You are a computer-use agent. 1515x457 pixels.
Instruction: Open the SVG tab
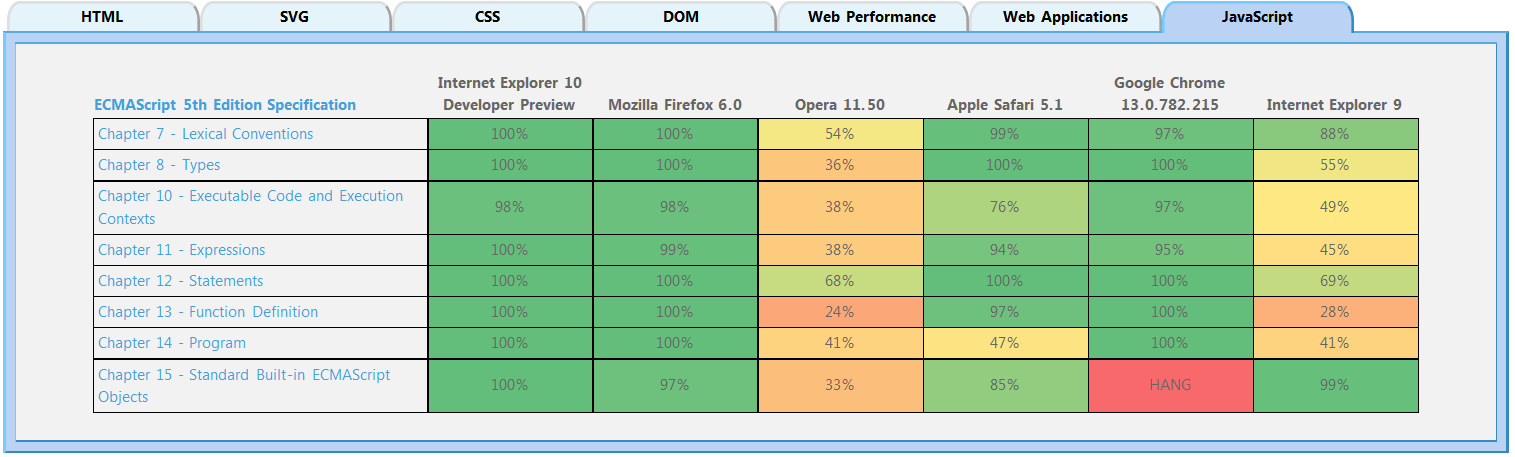(x=294, y=17)
